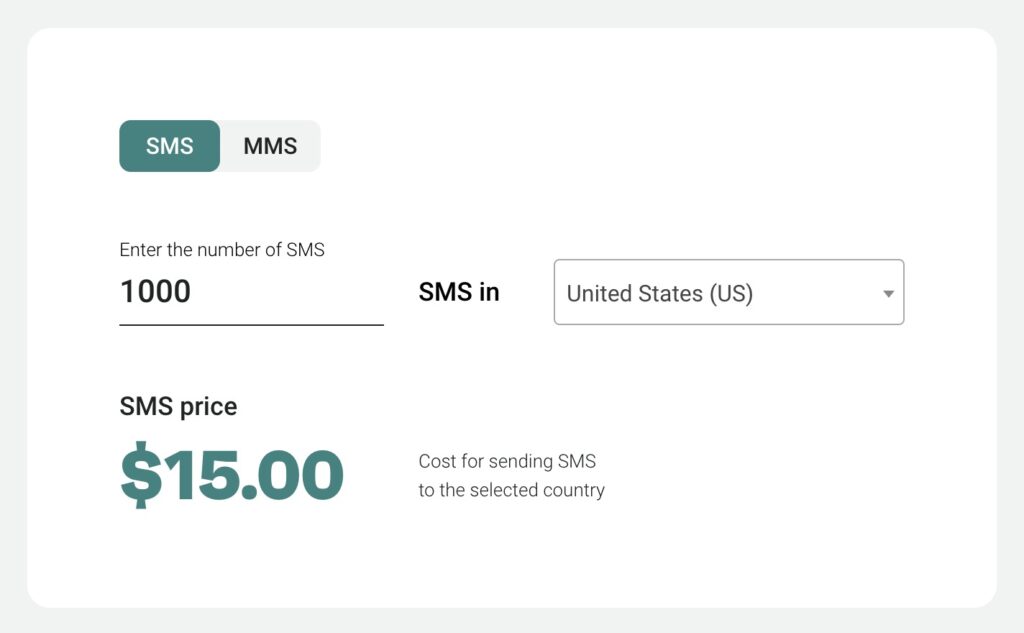
Task: Click the cost description text
Action: [511, 475]
